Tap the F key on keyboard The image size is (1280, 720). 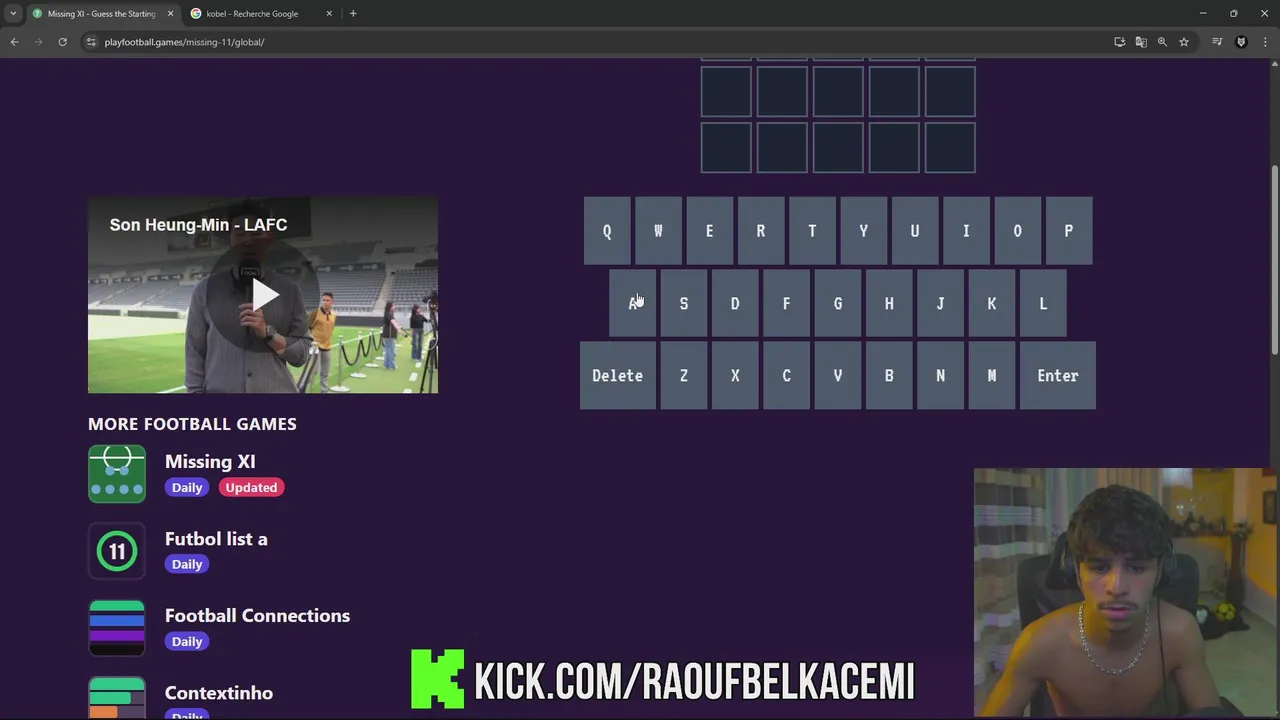786,303
